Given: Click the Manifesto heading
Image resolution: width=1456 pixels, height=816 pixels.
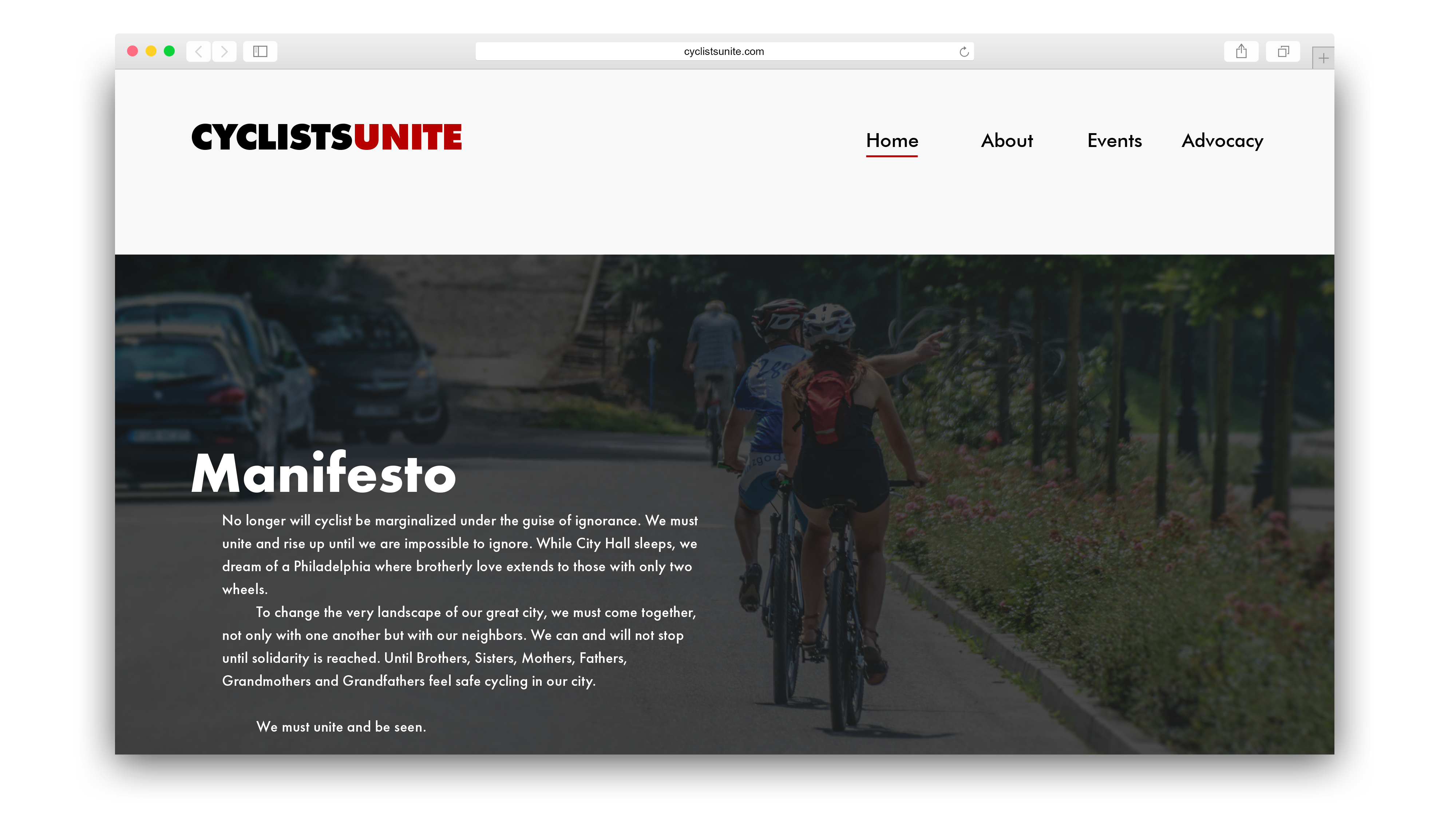Looking at the screenshot, I should [x=323, y=474].
